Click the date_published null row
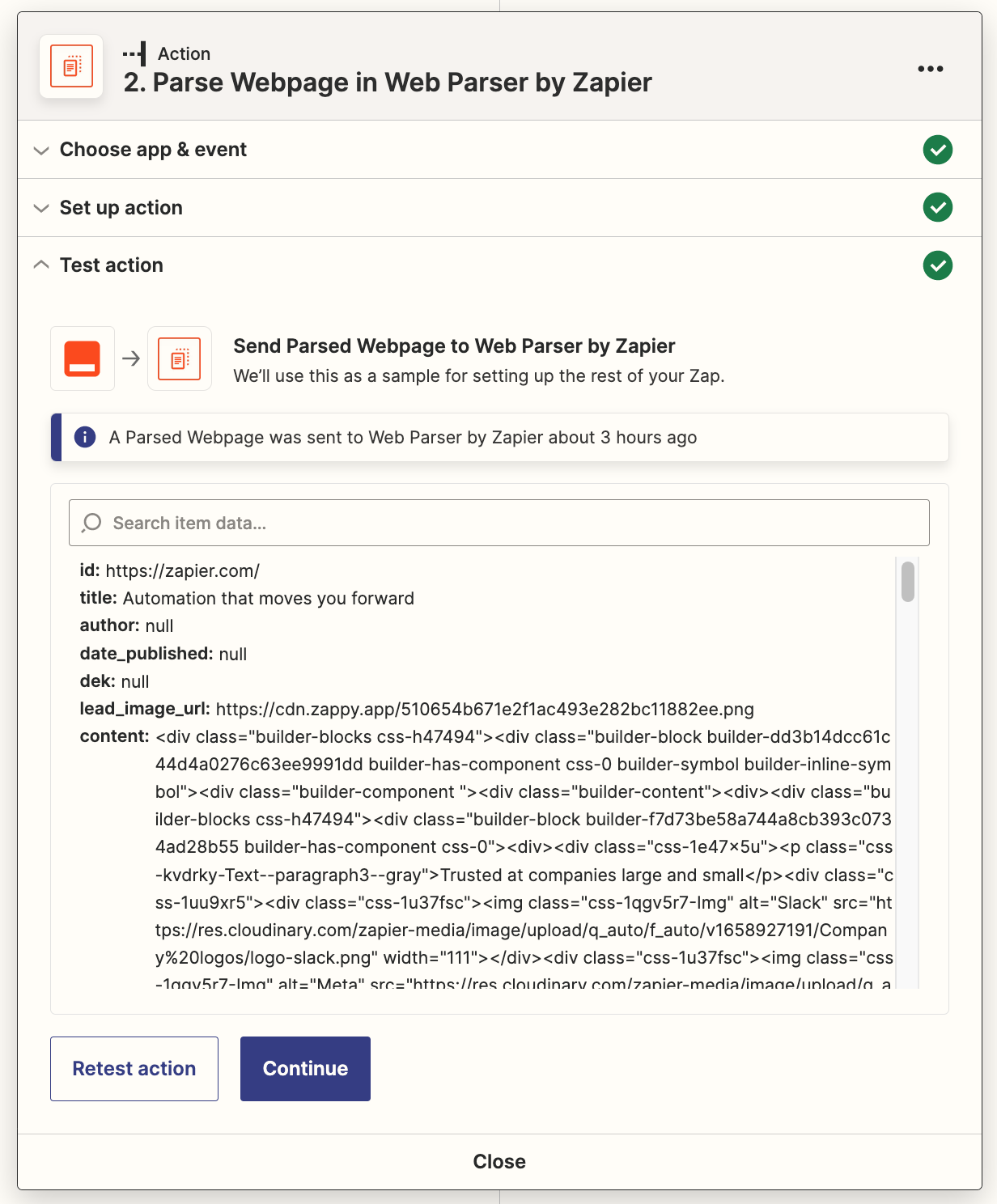 pos(163,653)
